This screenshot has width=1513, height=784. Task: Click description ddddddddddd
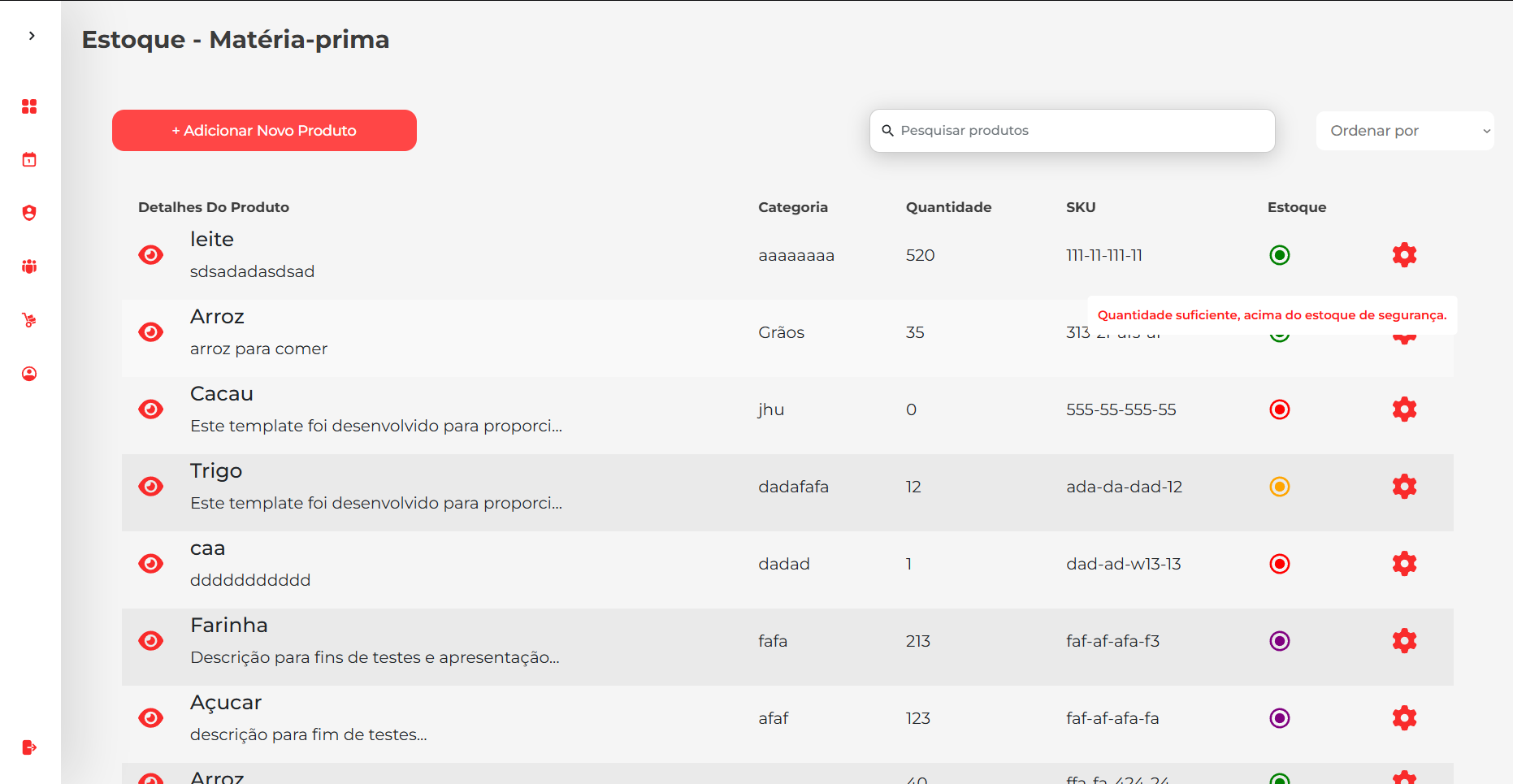[x=250, y=580]
